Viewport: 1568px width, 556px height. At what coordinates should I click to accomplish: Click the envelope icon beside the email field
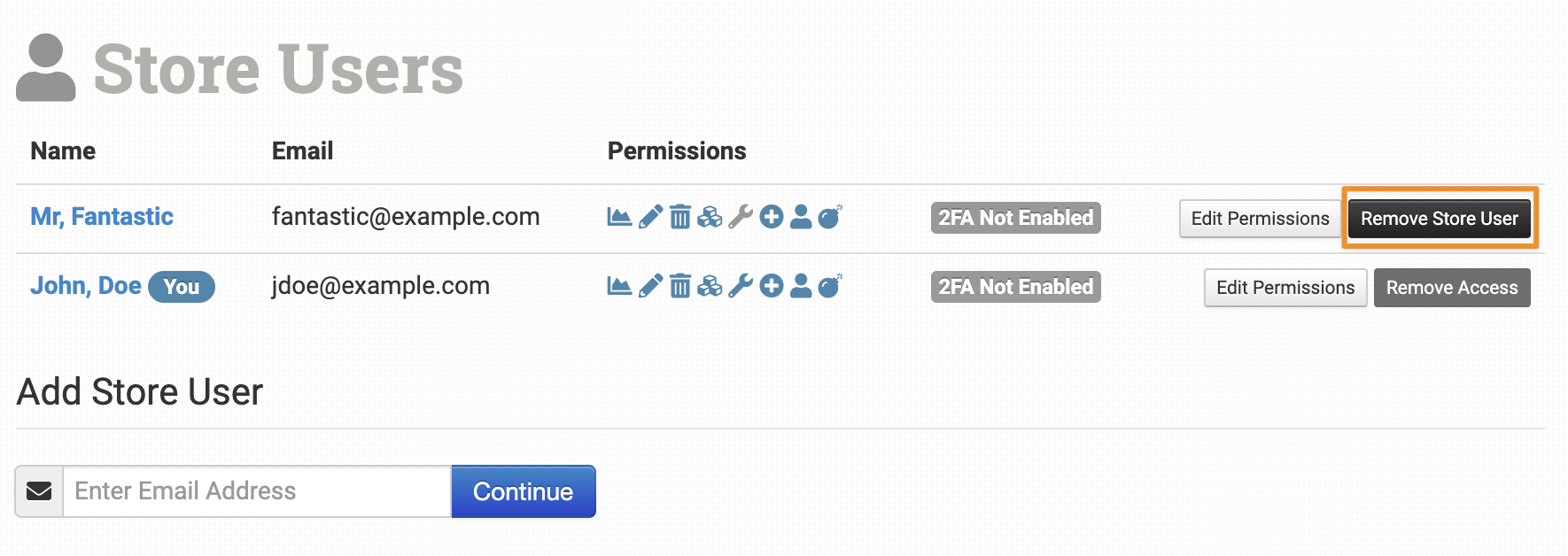tap(39, 491)
